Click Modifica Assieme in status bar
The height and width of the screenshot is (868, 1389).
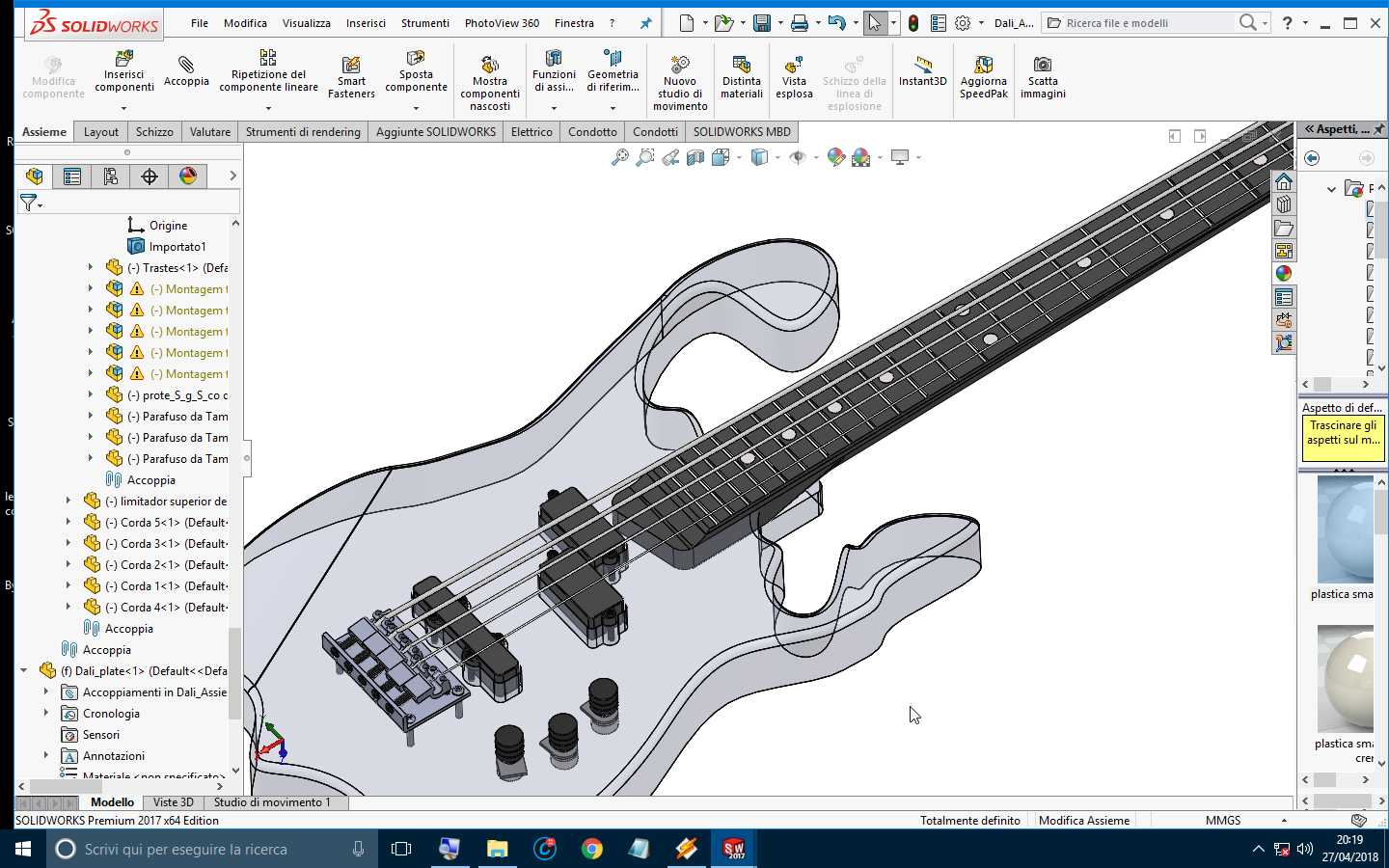[1084, 821]
